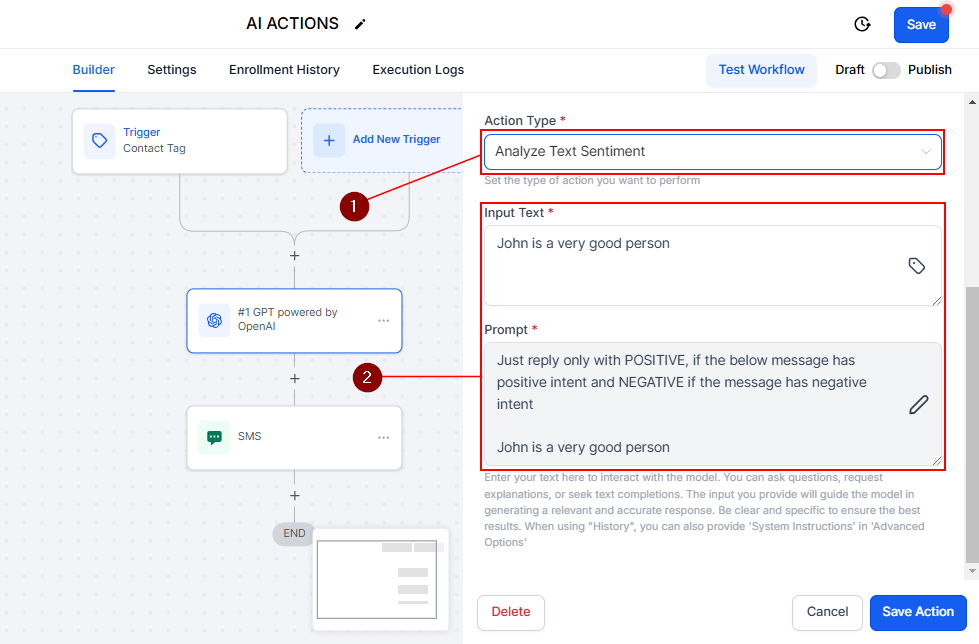Image resolution: width=979 pixels, height=644 pixels.
Task: Click the Publish label
Action: point(930,70)
